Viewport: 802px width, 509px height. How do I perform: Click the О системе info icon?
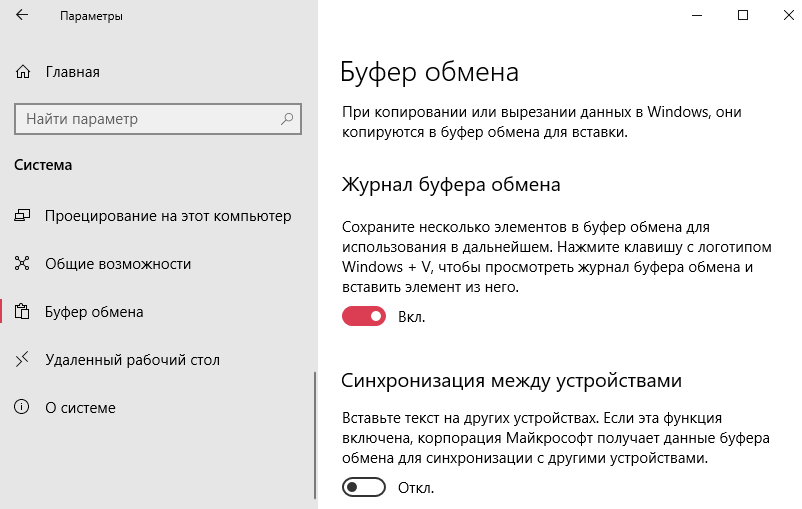[x=23, y=408]
